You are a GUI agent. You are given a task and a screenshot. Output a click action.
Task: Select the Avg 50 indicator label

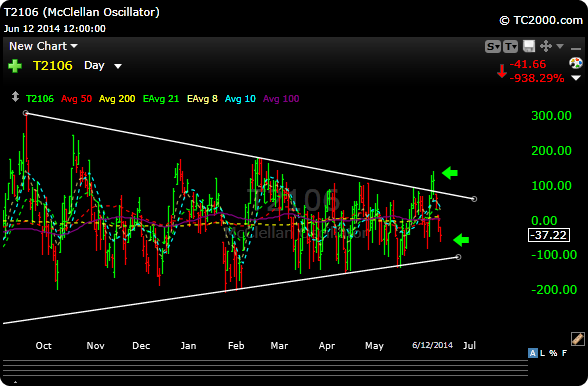point(76,99)
